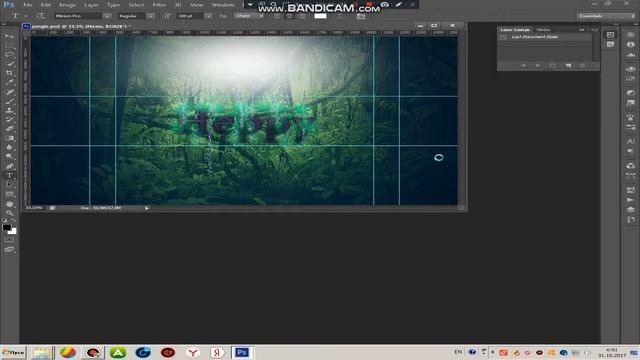Click the Create Warped Text icon
640x360 pixels.
pos(340,16)
